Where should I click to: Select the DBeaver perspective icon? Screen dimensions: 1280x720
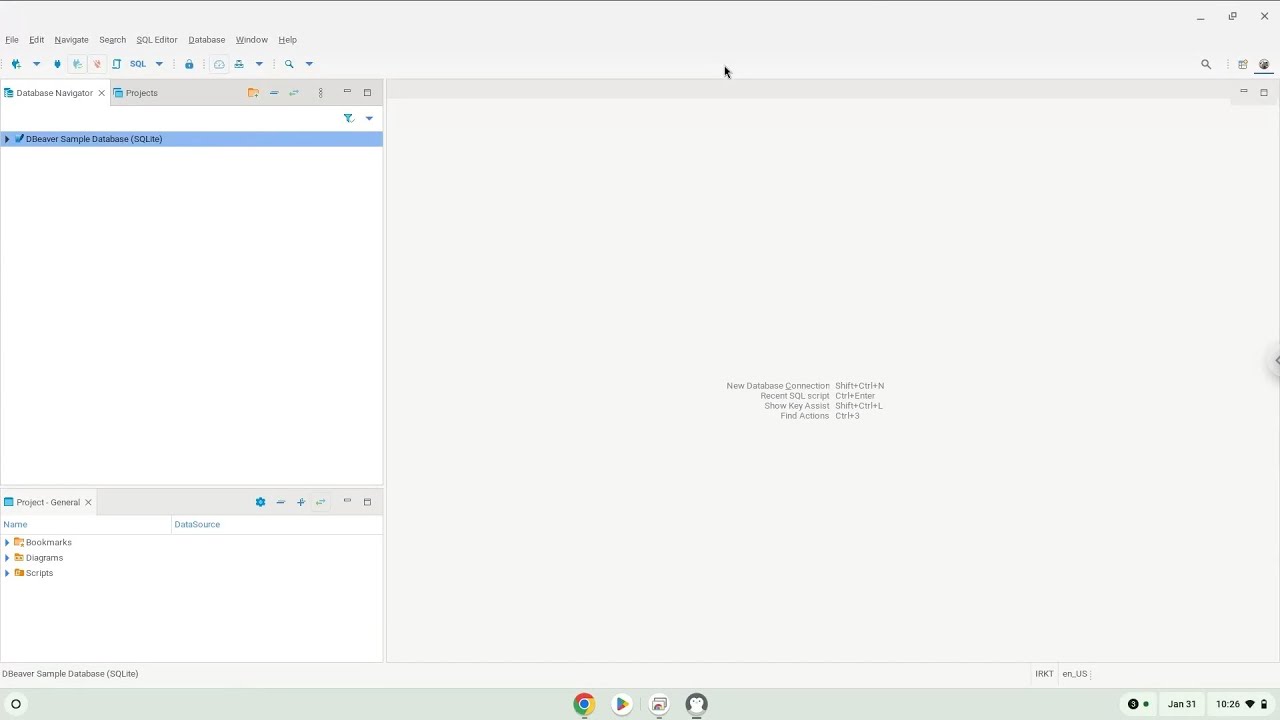pos(1264,64)
